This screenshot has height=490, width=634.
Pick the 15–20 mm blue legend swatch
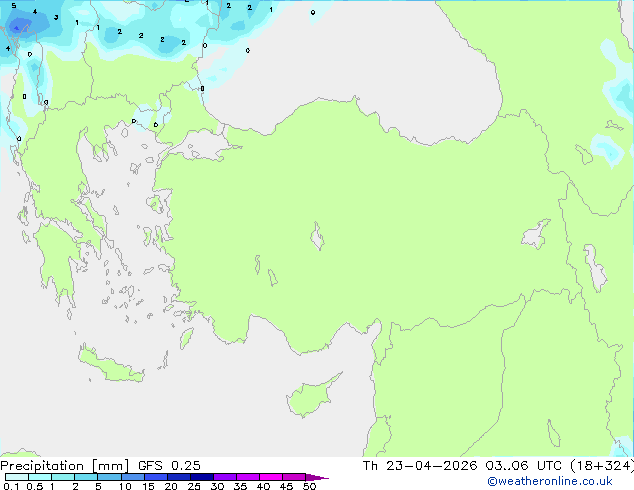tap(156, 477)
